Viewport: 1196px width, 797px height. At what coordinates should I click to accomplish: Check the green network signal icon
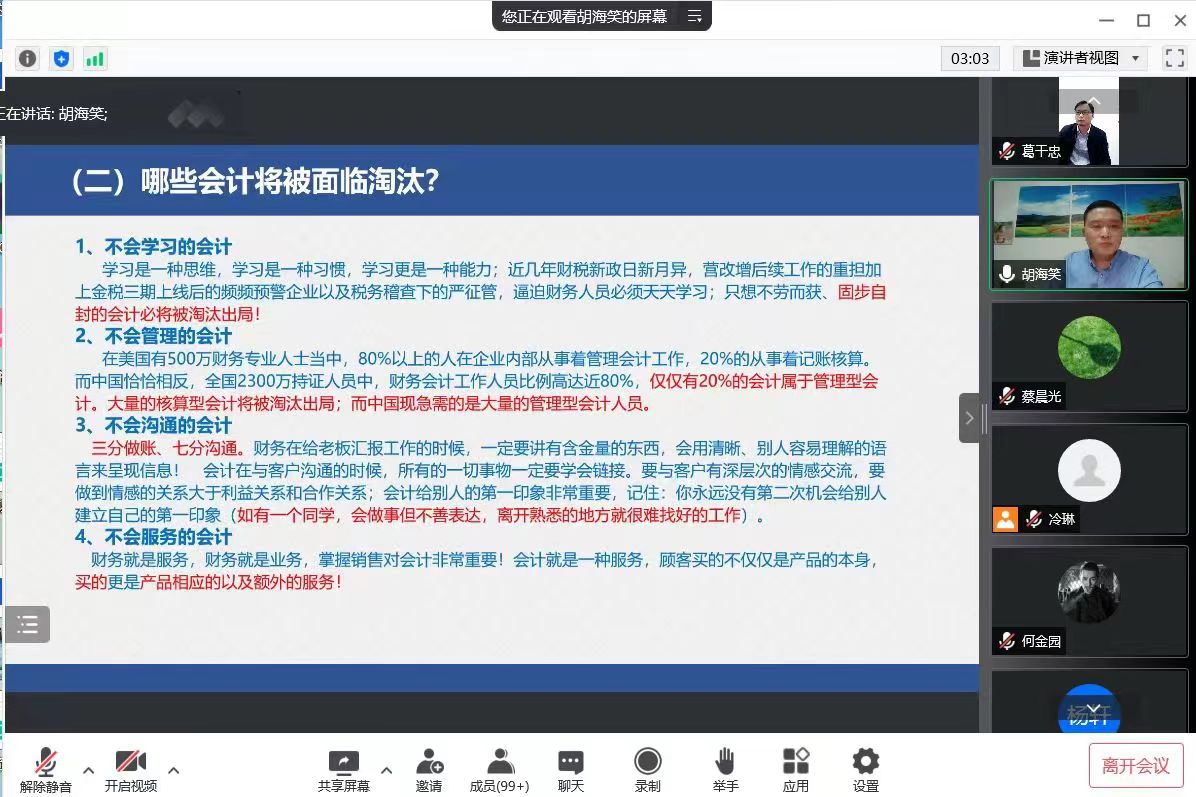tap(95, 59)
